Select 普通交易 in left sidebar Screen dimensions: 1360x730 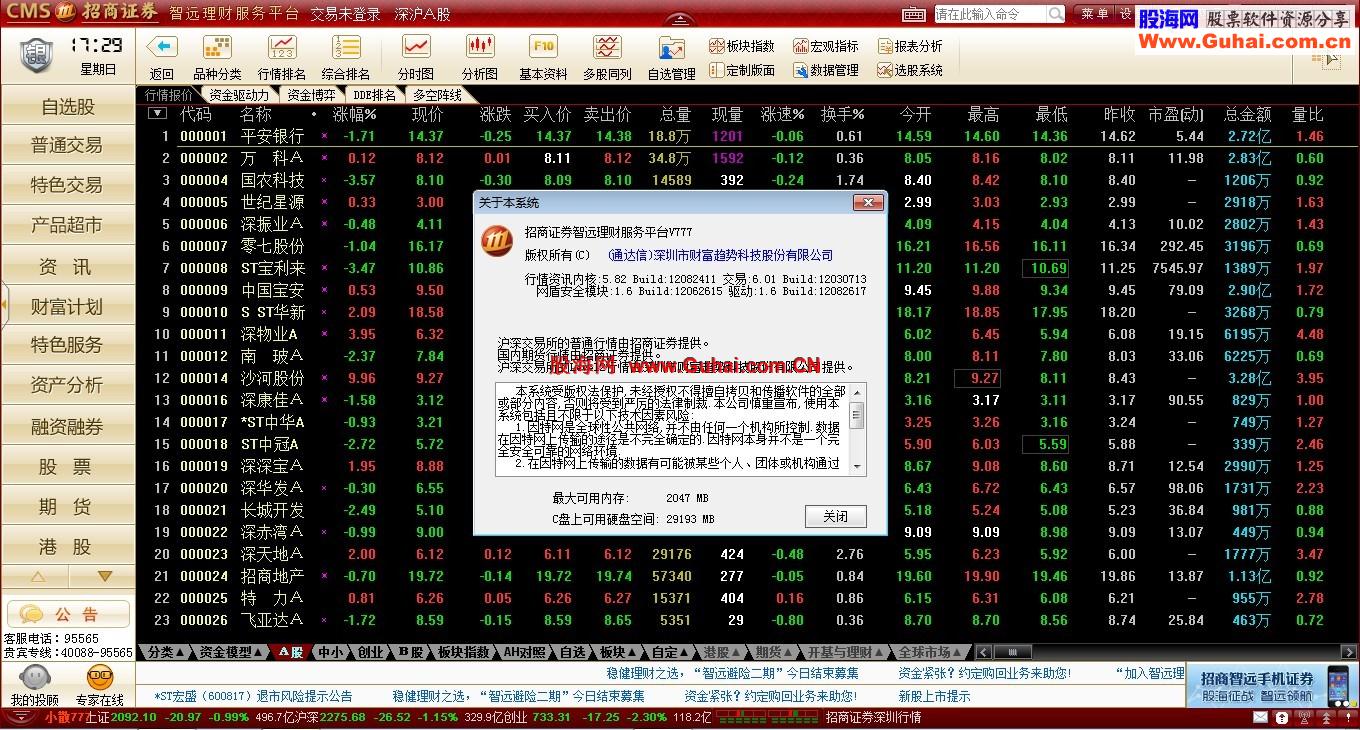point(67,146)
